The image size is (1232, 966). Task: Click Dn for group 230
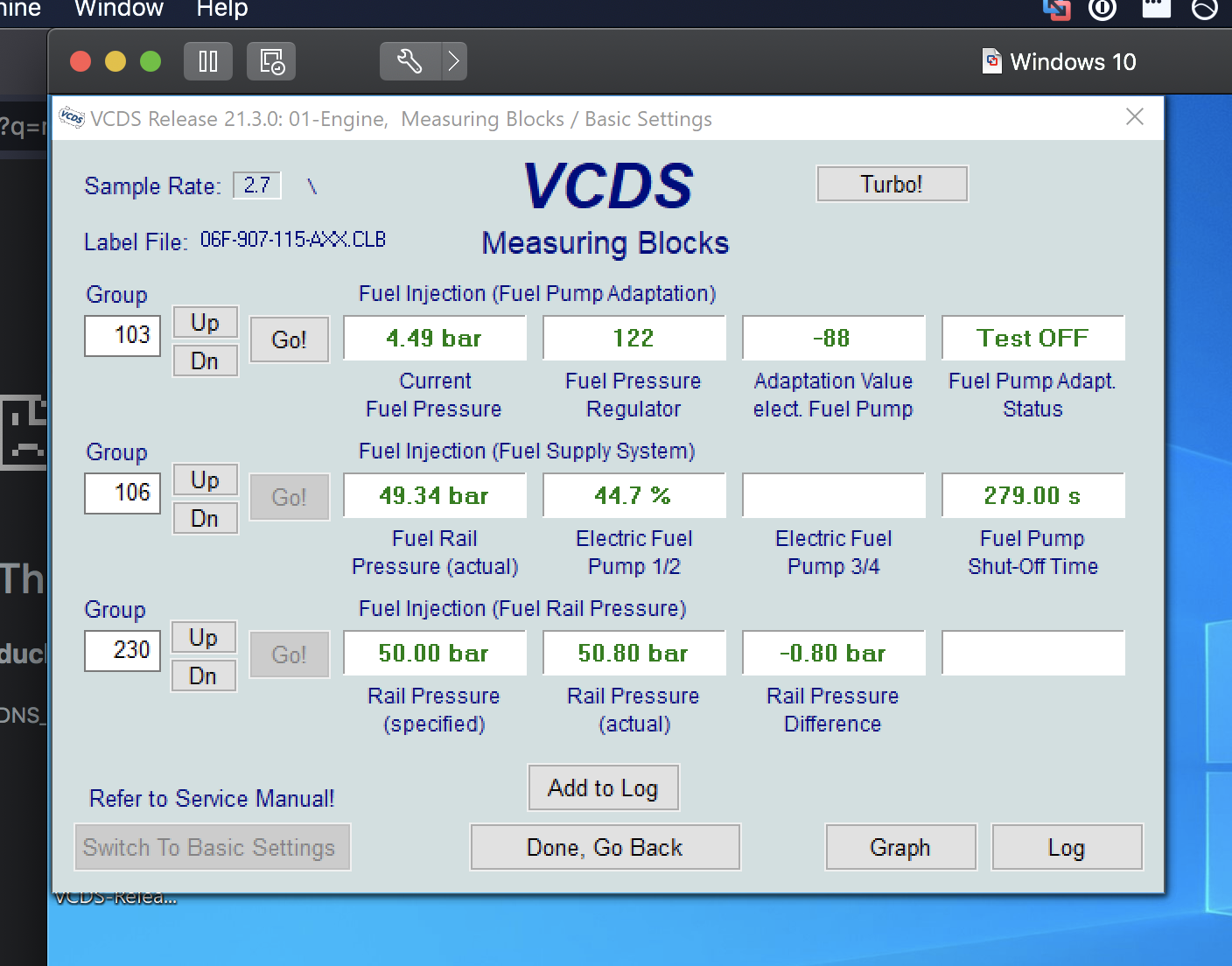(204, 675)
